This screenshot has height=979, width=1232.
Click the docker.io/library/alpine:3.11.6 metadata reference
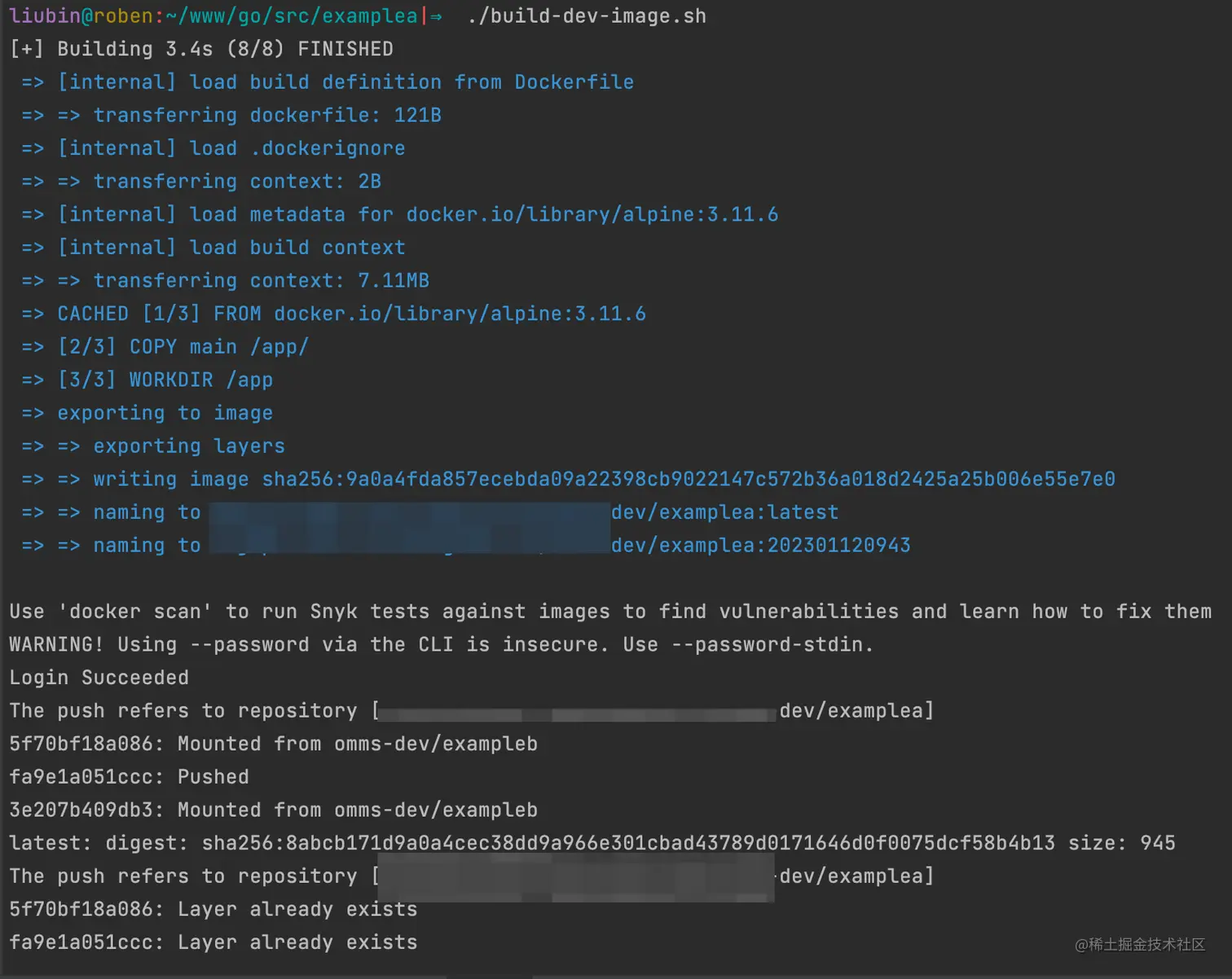[x=592, y=214]
